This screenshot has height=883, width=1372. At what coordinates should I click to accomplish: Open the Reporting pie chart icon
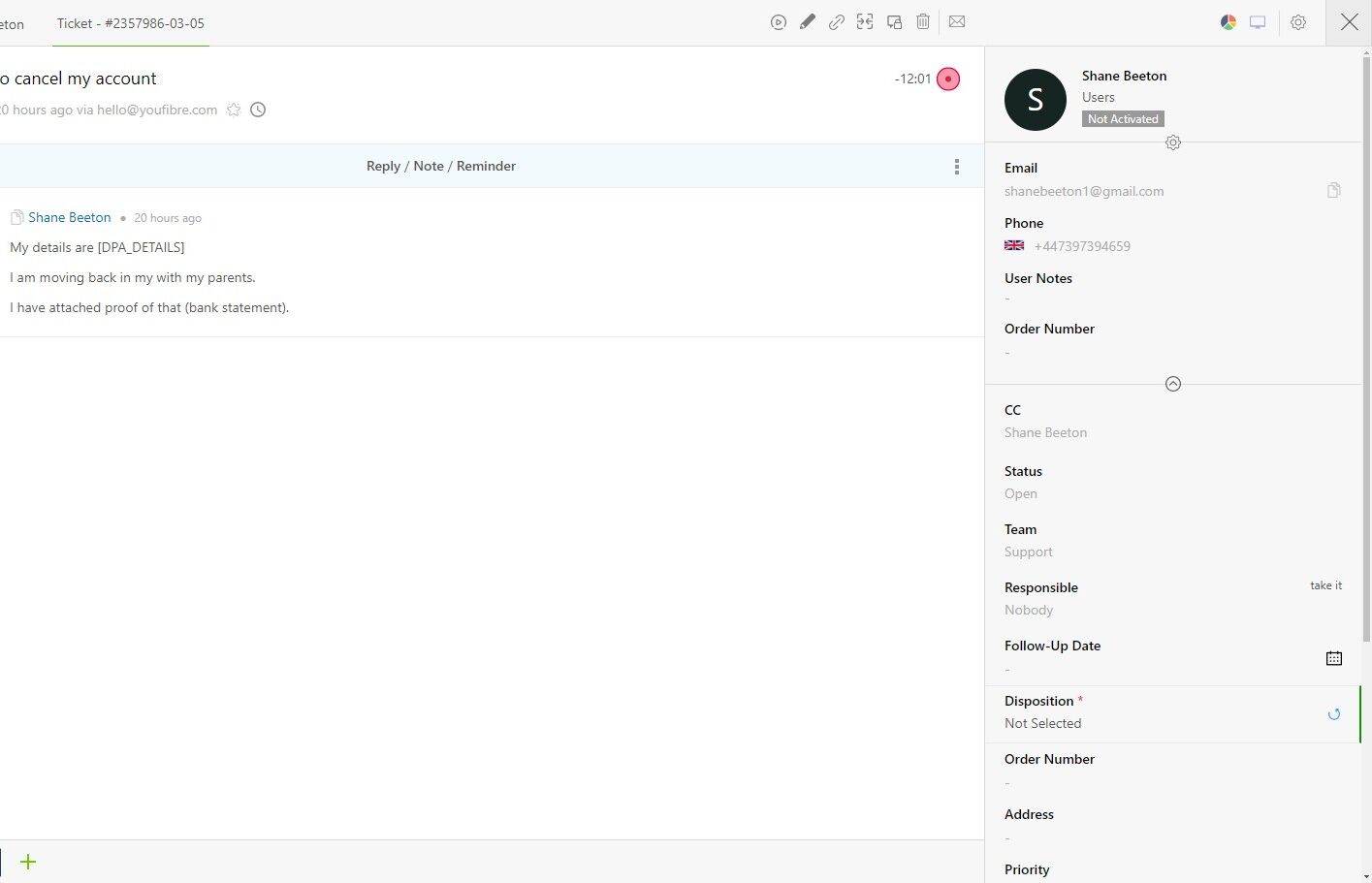tap(1228, 21)
